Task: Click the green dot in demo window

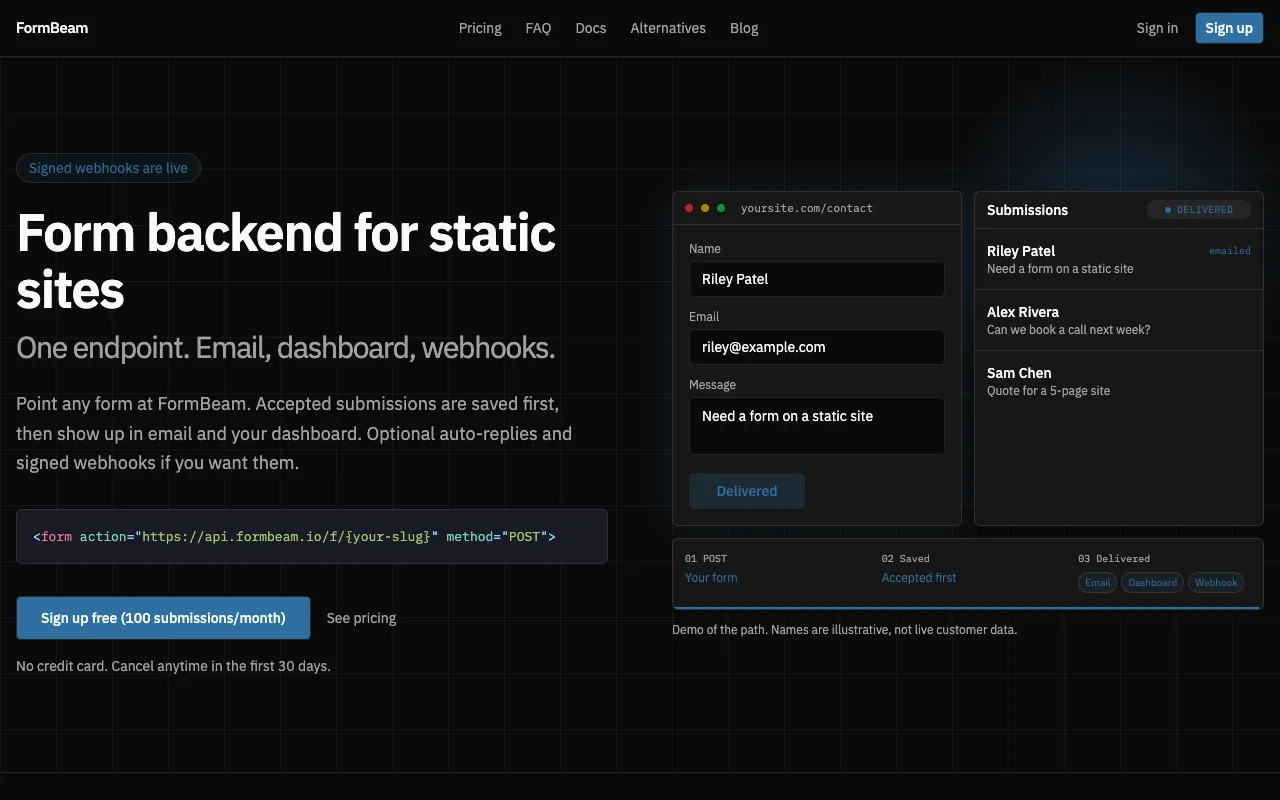Action: coord(721,208)
